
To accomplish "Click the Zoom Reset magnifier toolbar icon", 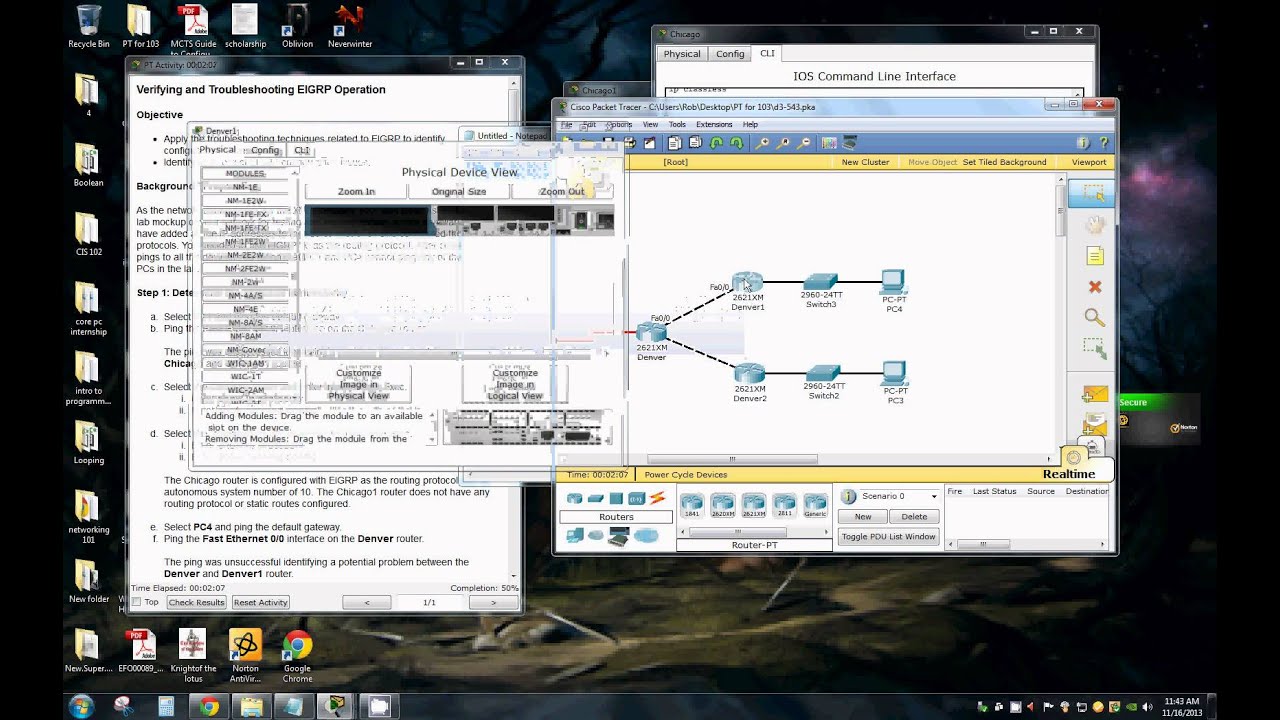I will (x=782, y=143).
